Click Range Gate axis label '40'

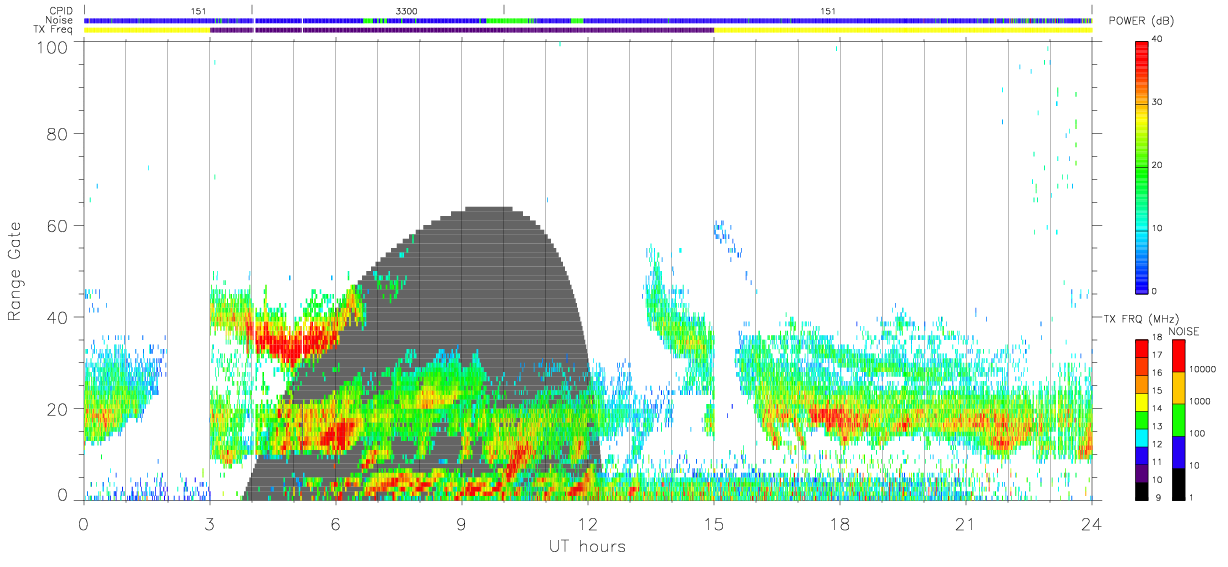click(58, 318)
